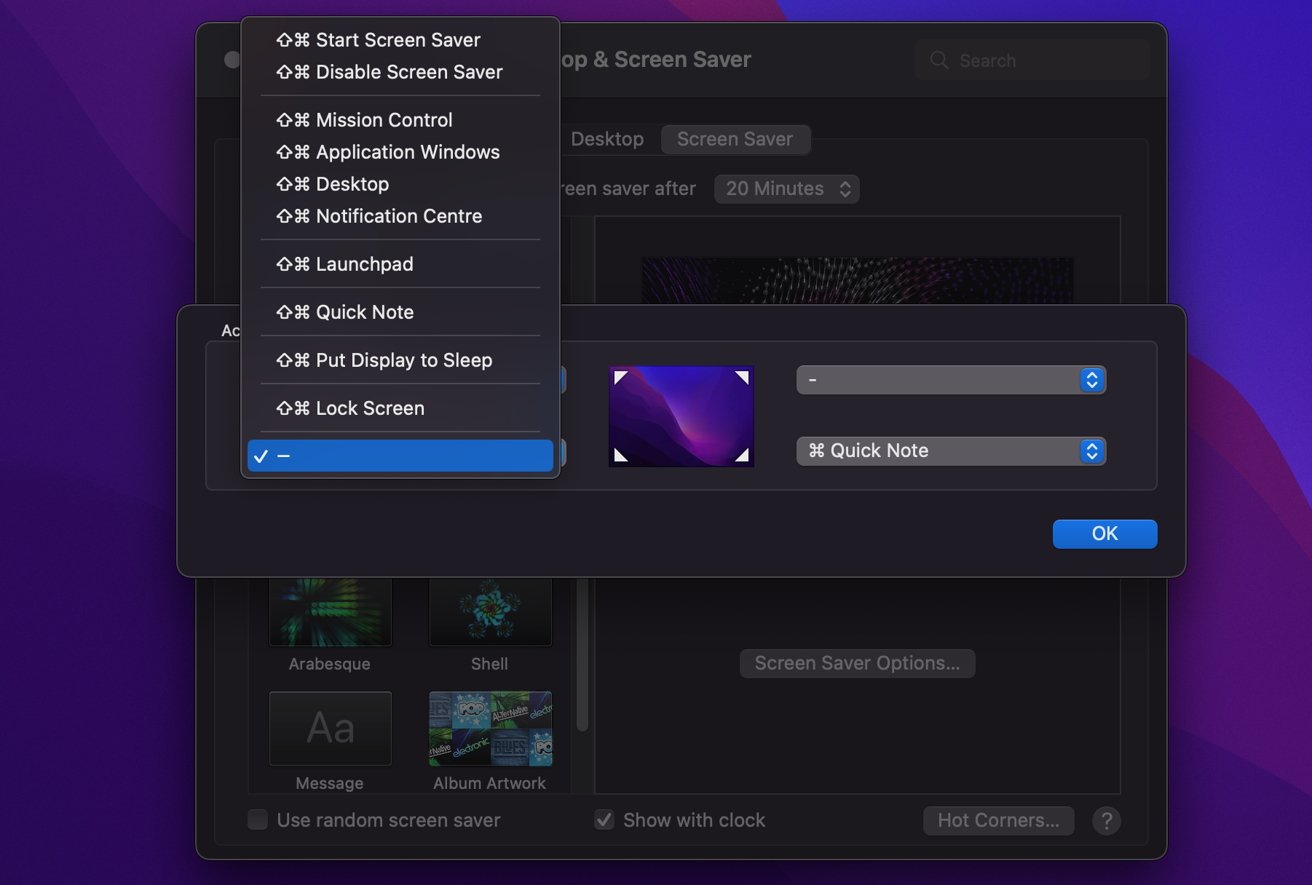Viewport: 1312px width, 885px height.
Task: Click the magnifier icon in Search field
Action: tap(939, 61)
